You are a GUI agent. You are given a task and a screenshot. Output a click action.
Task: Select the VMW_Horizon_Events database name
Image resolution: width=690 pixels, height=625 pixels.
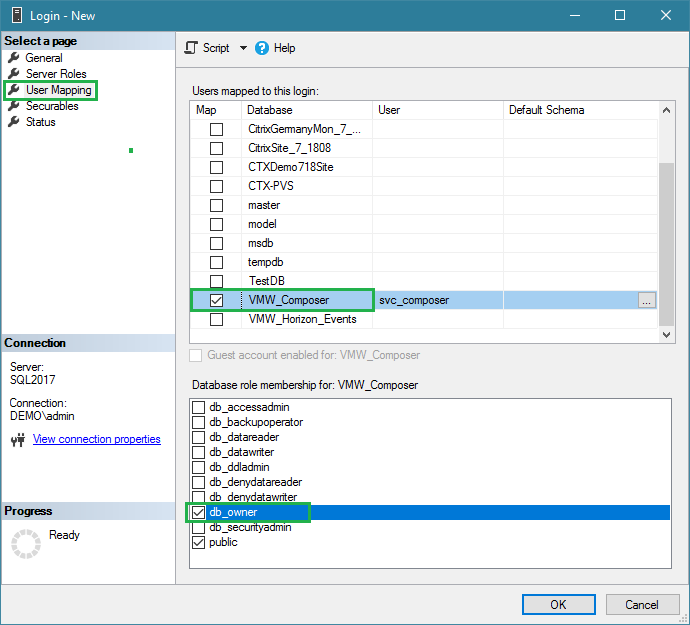[302, 319]
